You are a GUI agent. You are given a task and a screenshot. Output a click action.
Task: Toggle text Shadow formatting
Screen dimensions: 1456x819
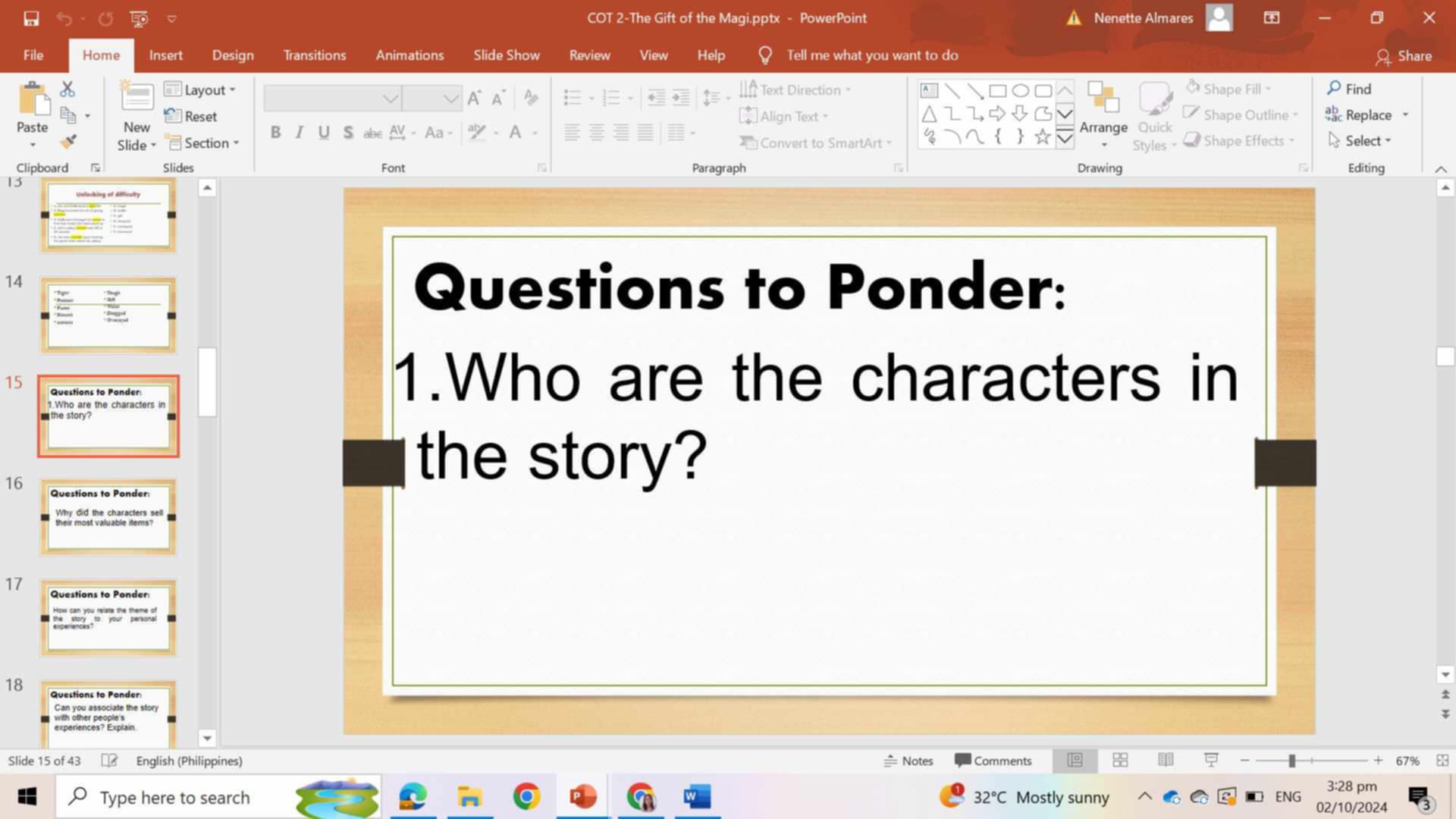click(x=348, y=133)
